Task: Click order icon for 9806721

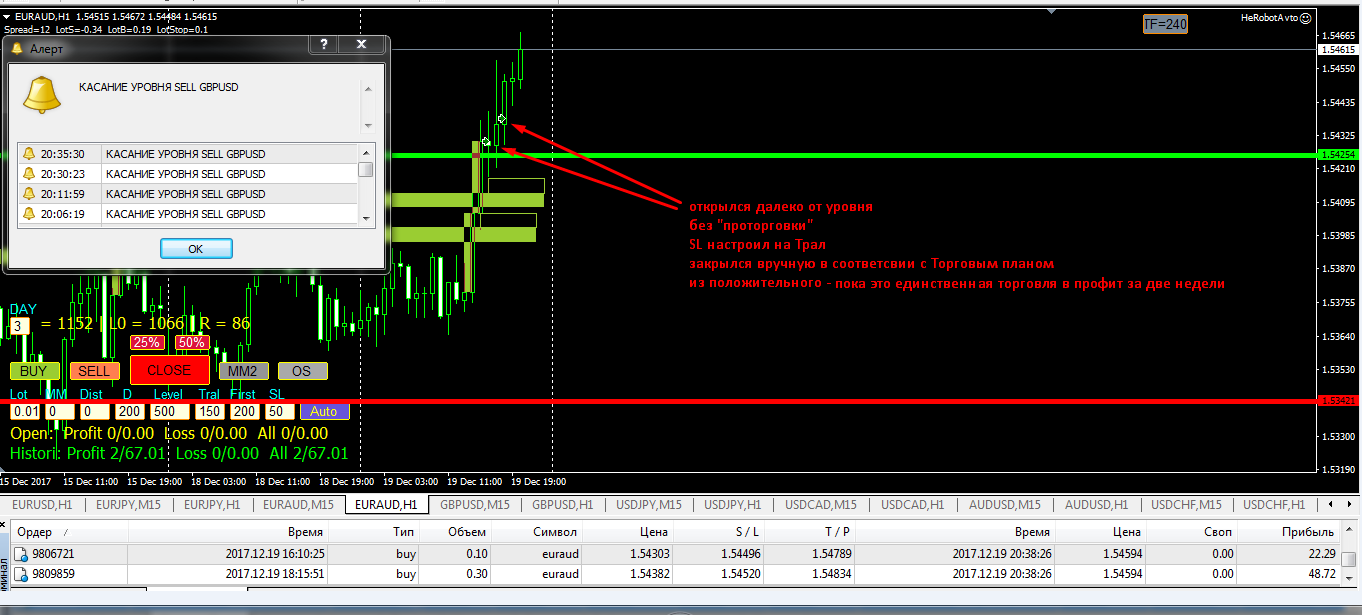Action: (x=20, y=554)
